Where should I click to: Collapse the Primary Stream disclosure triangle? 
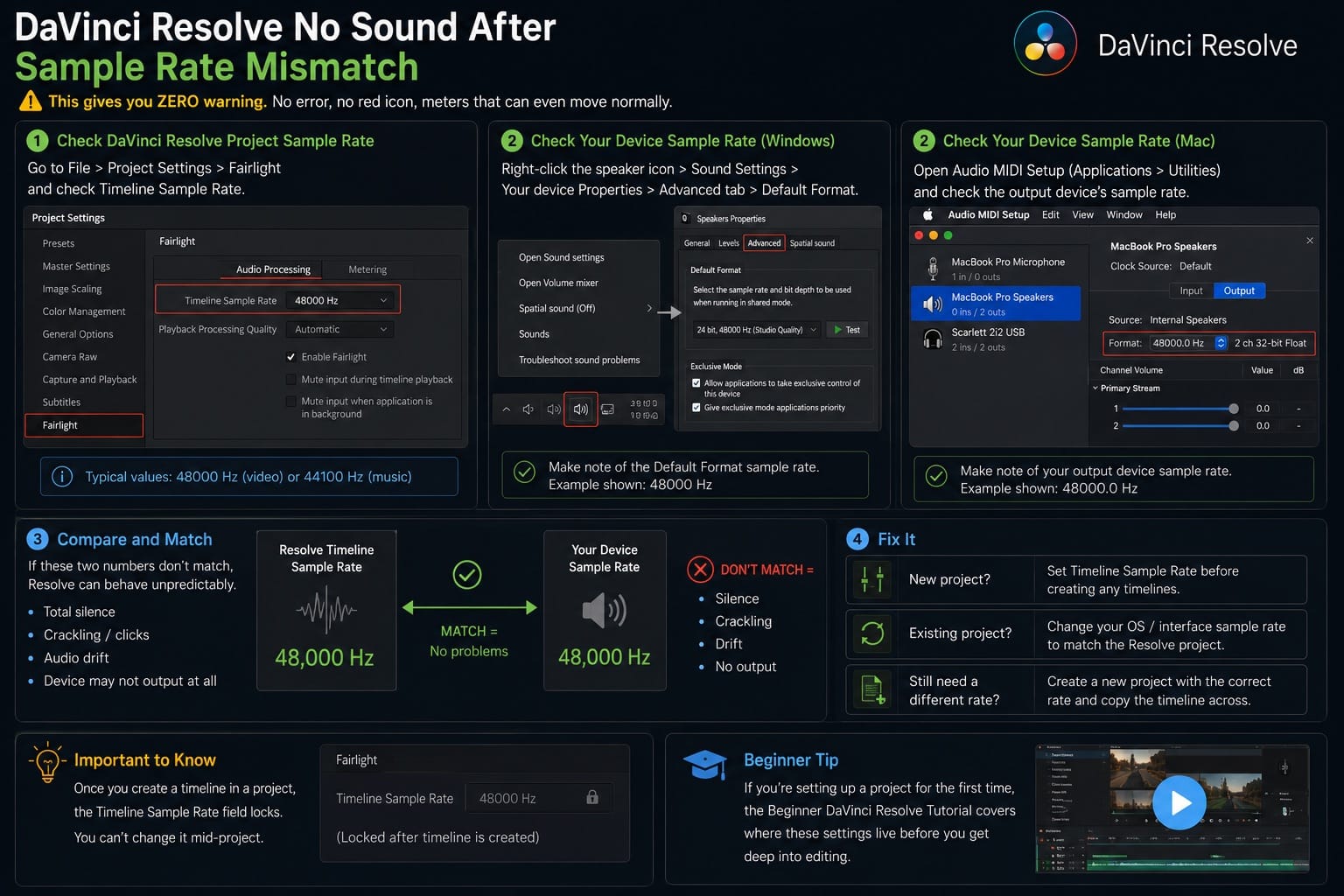pos(1095,388)
